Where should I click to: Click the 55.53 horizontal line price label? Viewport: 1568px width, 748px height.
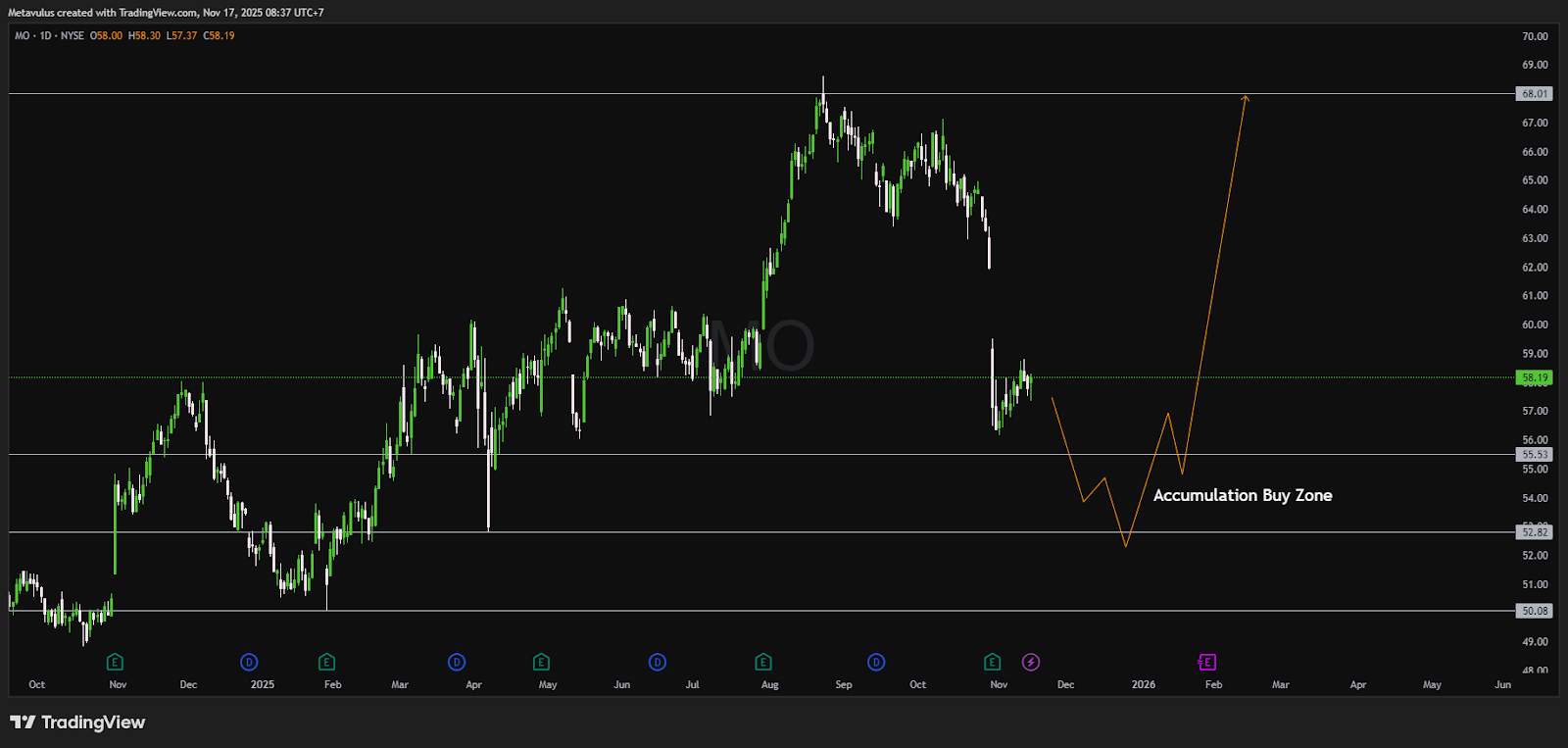(x=1534, y=455)
